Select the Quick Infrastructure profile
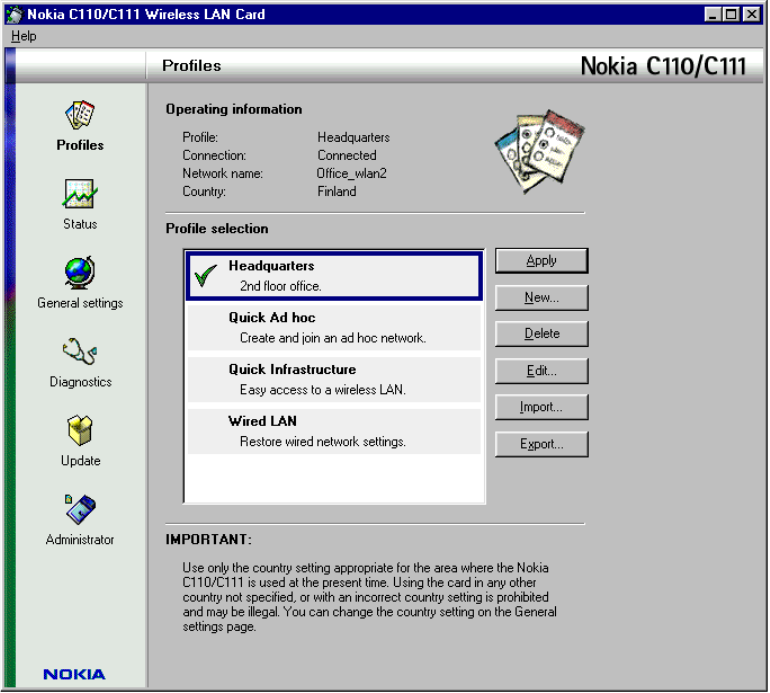 point(334,379)
